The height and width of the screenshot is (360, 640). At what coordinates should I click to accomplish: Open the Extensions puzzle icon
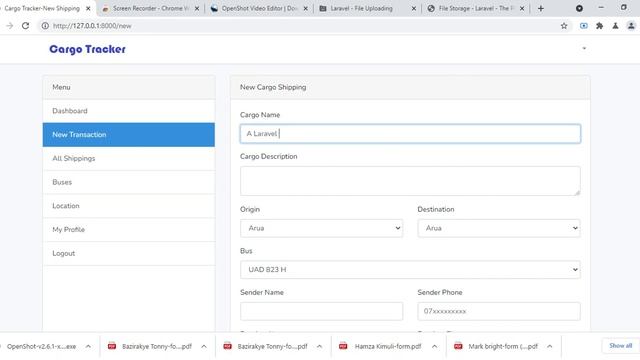[x=600, y=26]
